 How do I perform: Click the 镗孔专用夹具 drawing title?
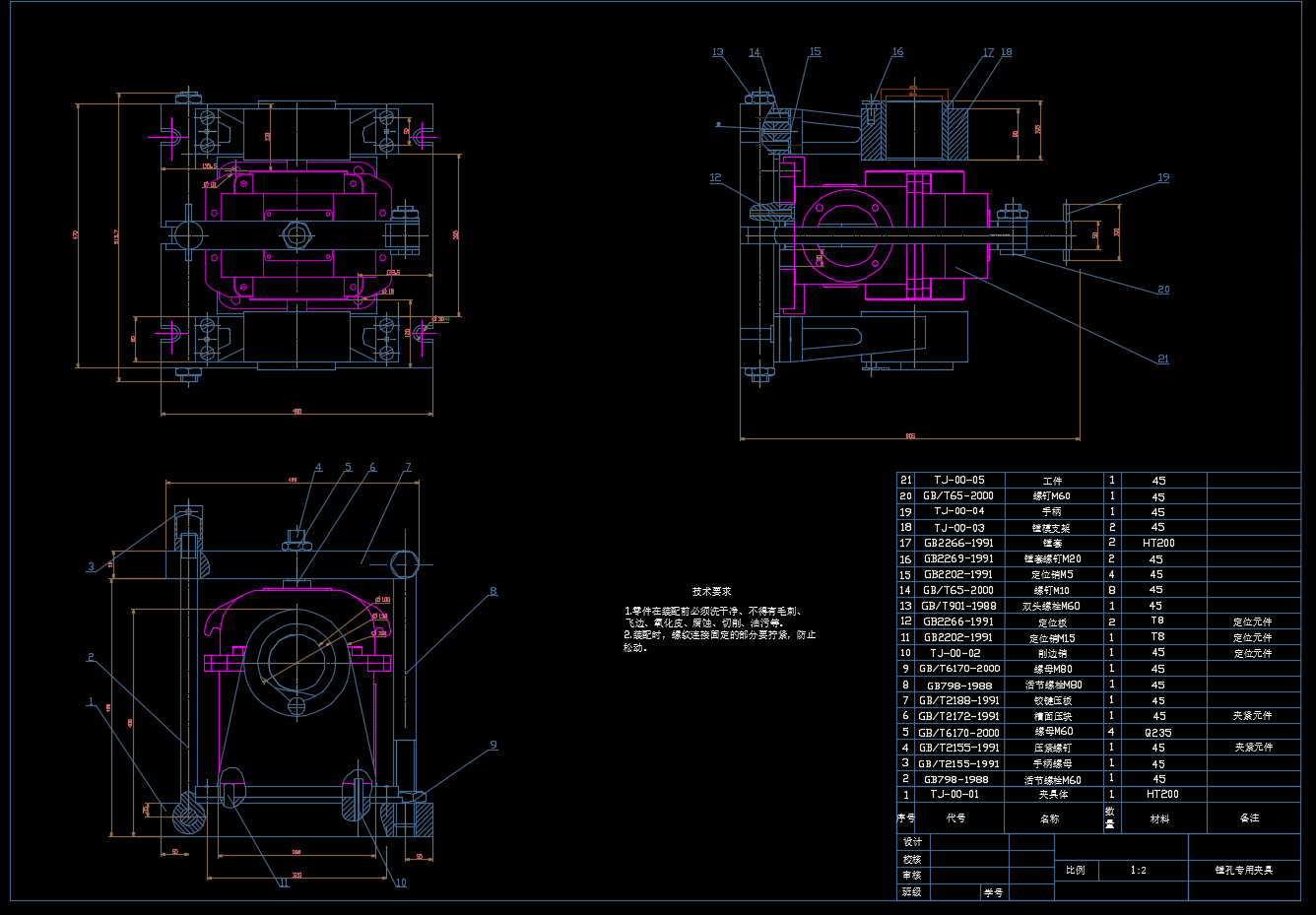click(1244, 871)
